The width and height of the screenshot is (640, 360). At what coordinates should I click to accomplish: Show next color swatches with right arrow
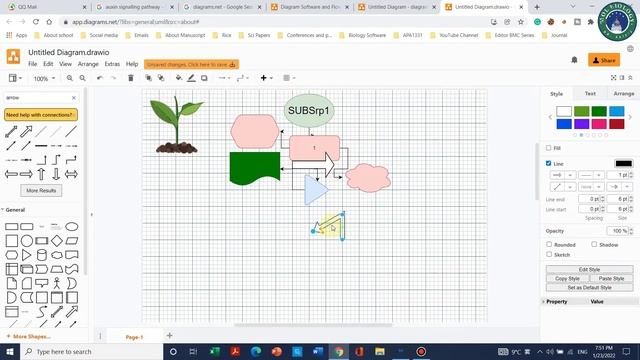pyautogui.click(x=630, y=117)
